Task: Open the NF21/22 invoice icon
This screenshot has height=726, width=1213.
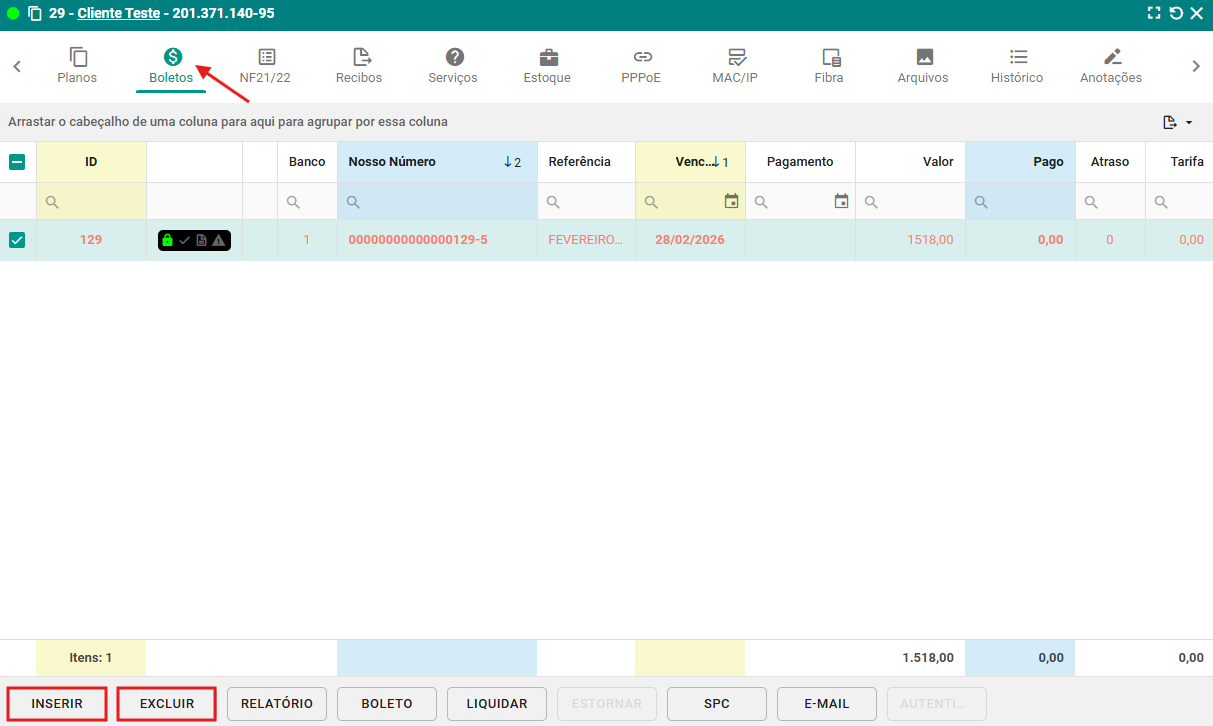Action: pyautogui.click(x=266, y=57)
